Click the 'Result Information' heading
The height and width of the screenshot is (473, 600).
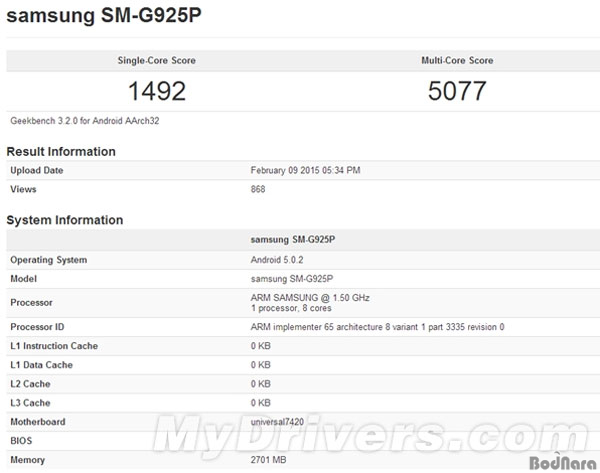61,152
